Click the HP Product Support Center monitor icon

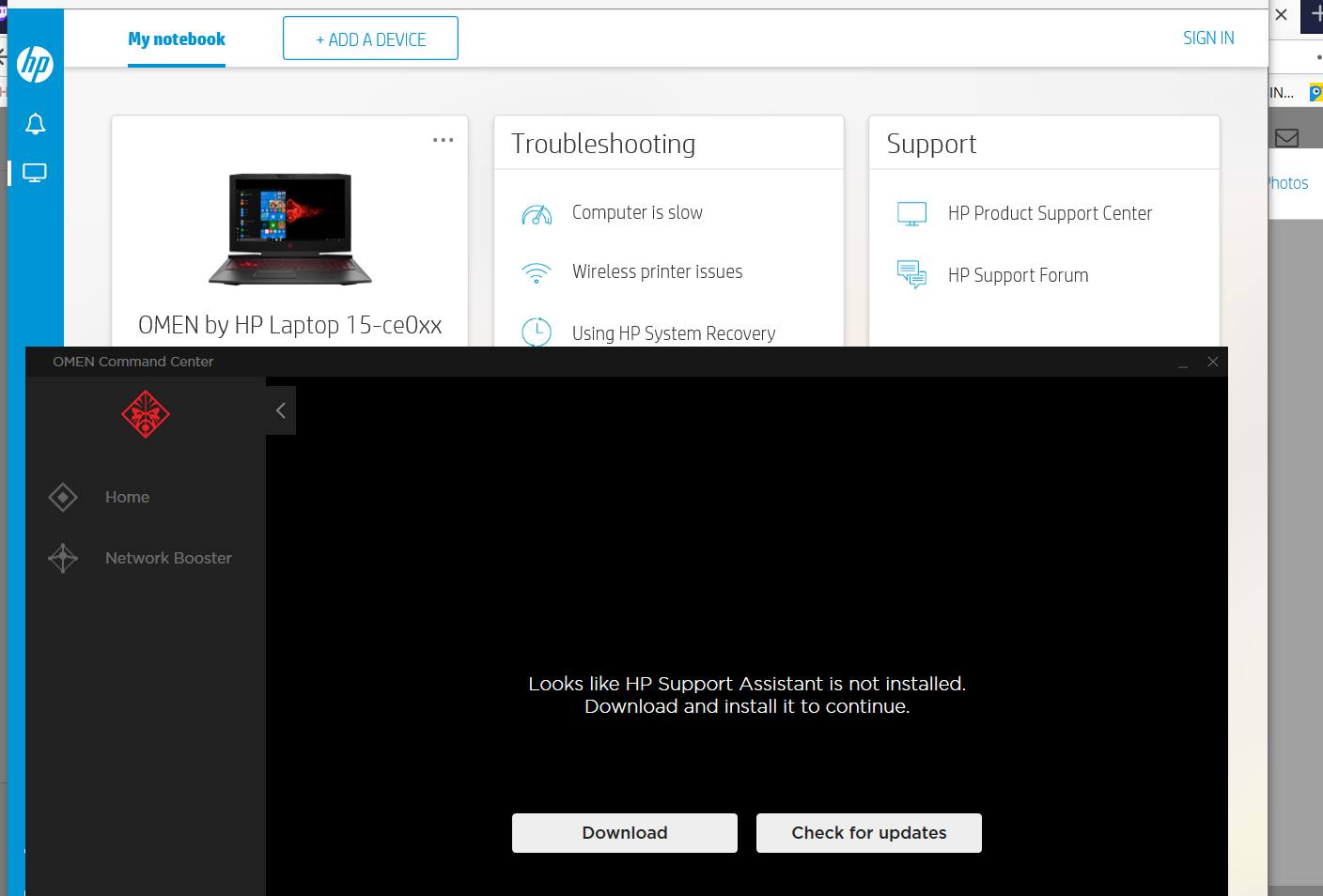[911, 213]
